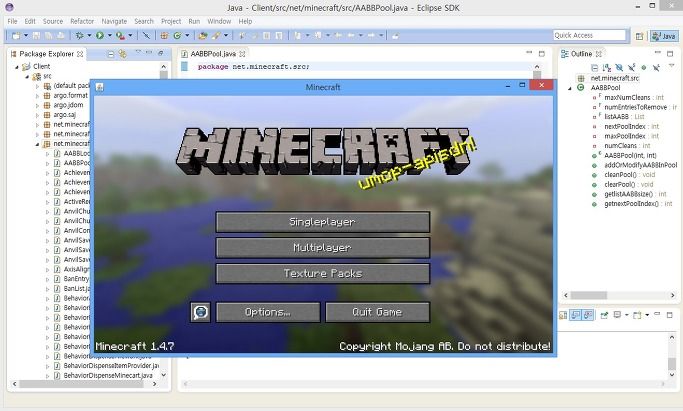Click the Debug bug icon in toolbar

(79, 36)
